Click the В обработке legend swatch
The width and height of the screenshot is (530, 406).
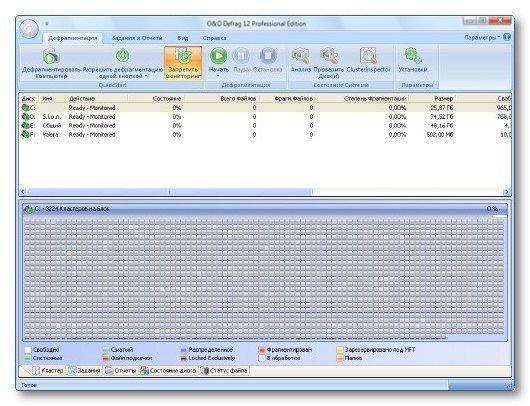tap(262, 358)
